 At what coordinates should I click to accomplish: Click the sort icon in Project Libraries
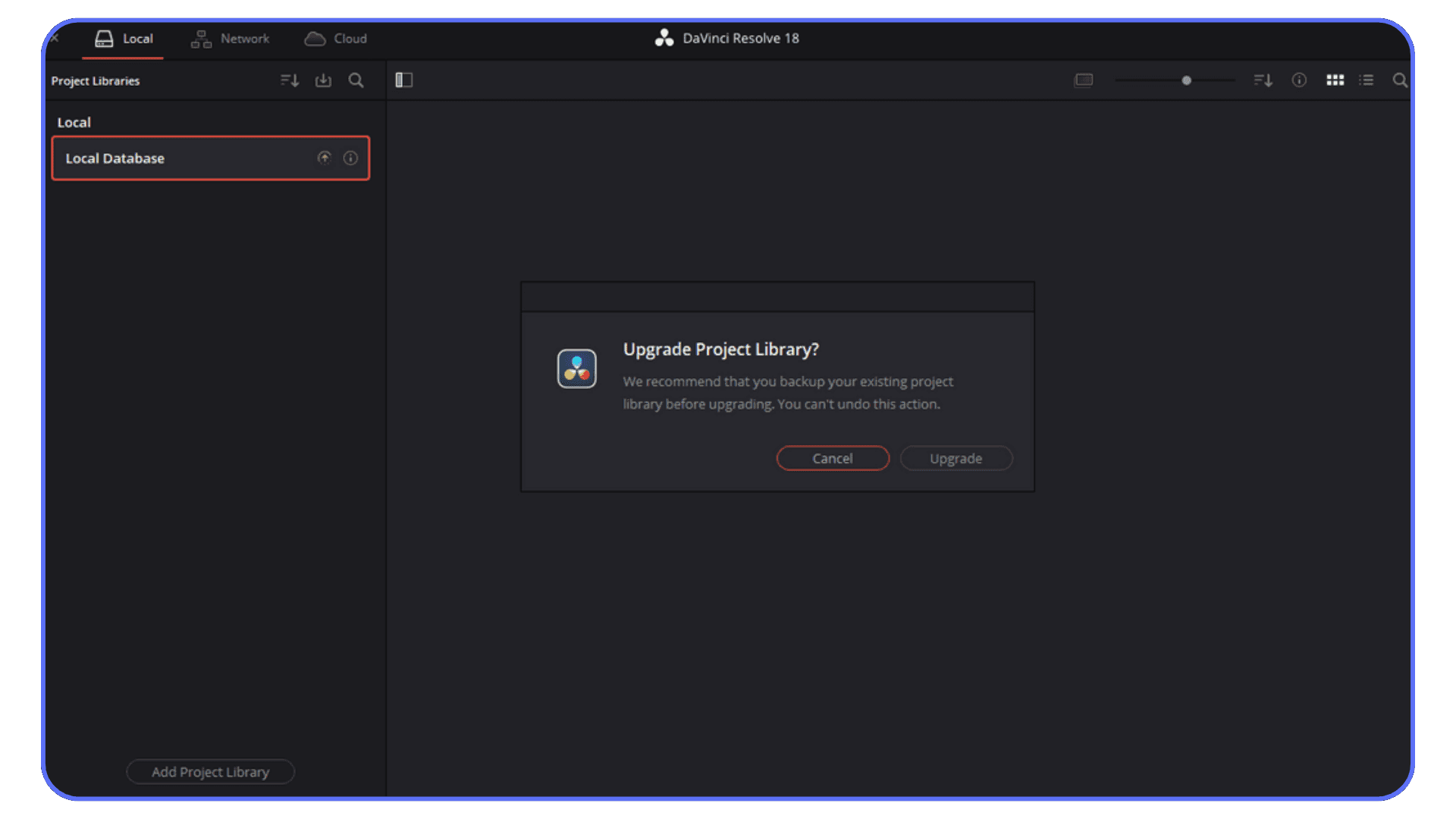coord(290,80)
